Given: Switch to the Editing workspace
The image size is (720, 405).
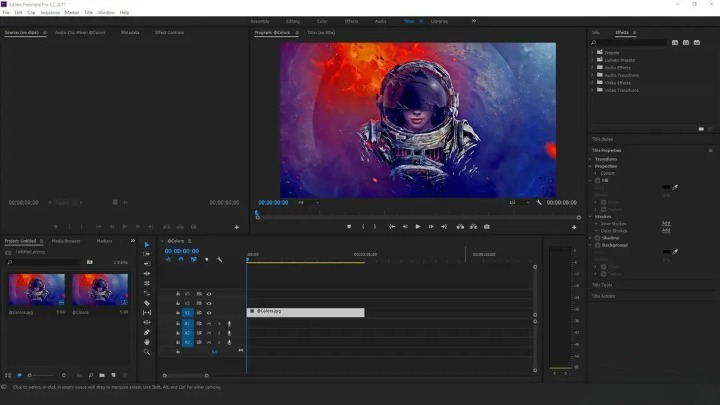Looking at the screenshot, I should point(292,22).
